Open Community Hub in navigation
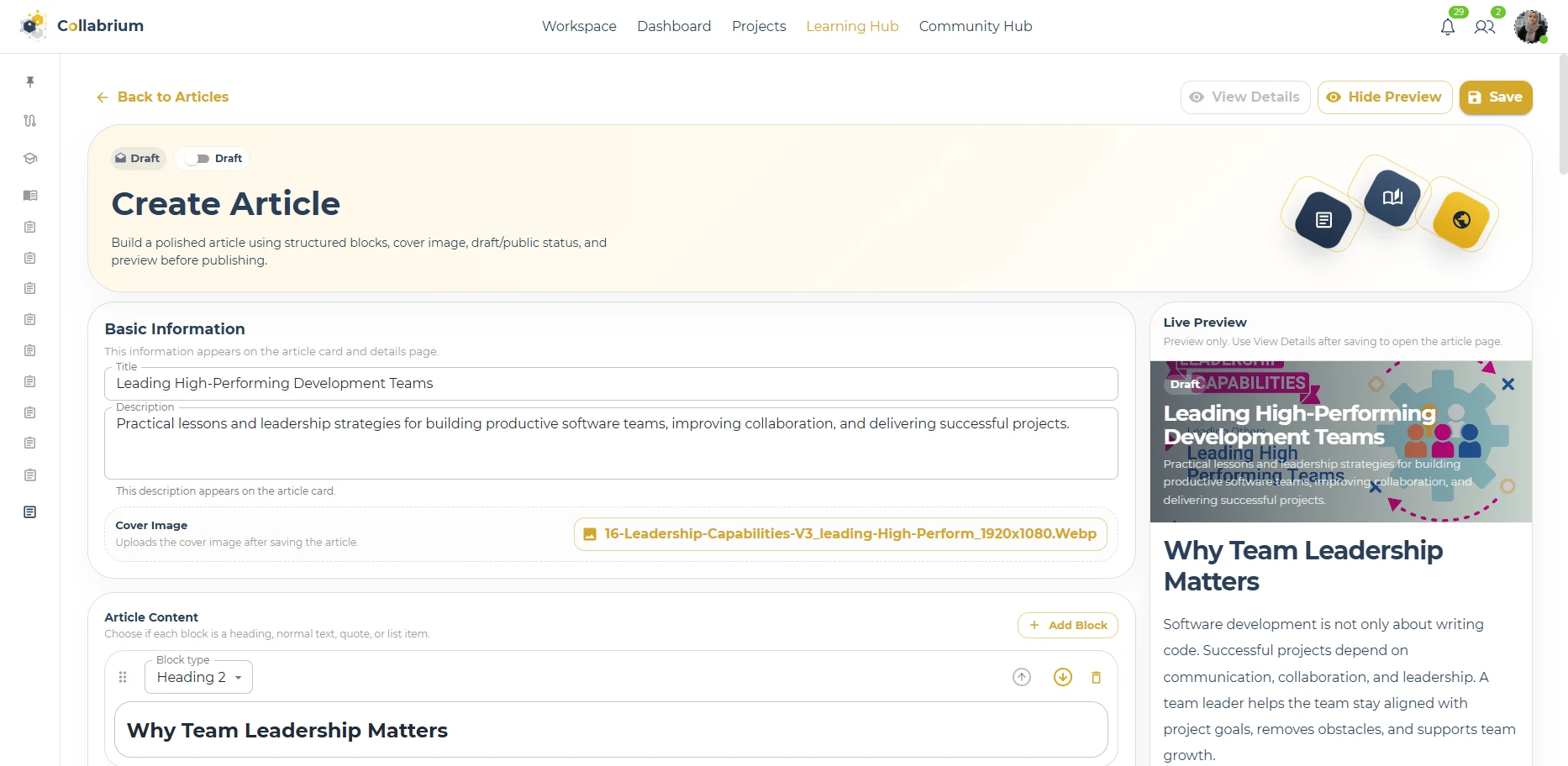This screenshot has width=1568, height=766. [x=976, y=26]
